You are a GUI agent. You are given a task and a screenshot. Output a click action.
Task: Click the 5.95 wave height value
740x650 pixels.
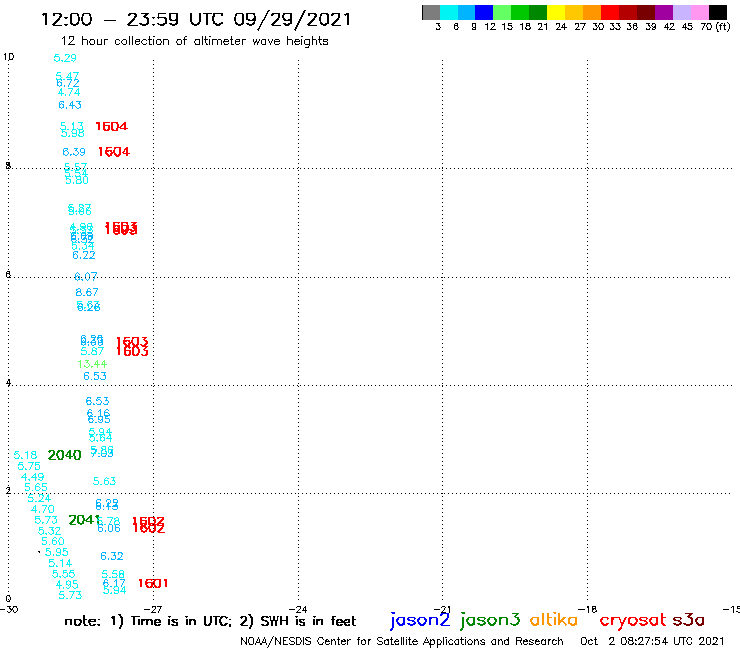57,552
